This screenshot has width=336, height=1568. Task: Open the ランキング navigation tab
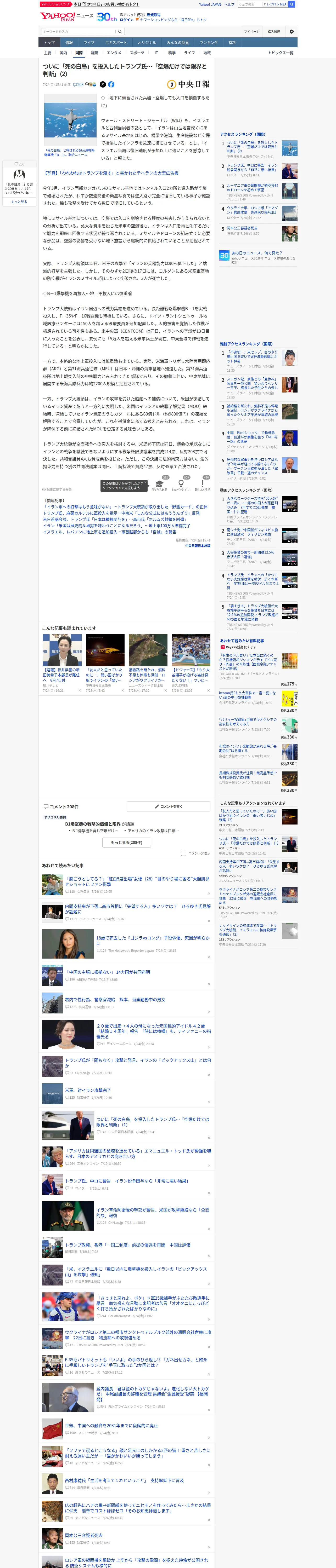click(209, 43)
